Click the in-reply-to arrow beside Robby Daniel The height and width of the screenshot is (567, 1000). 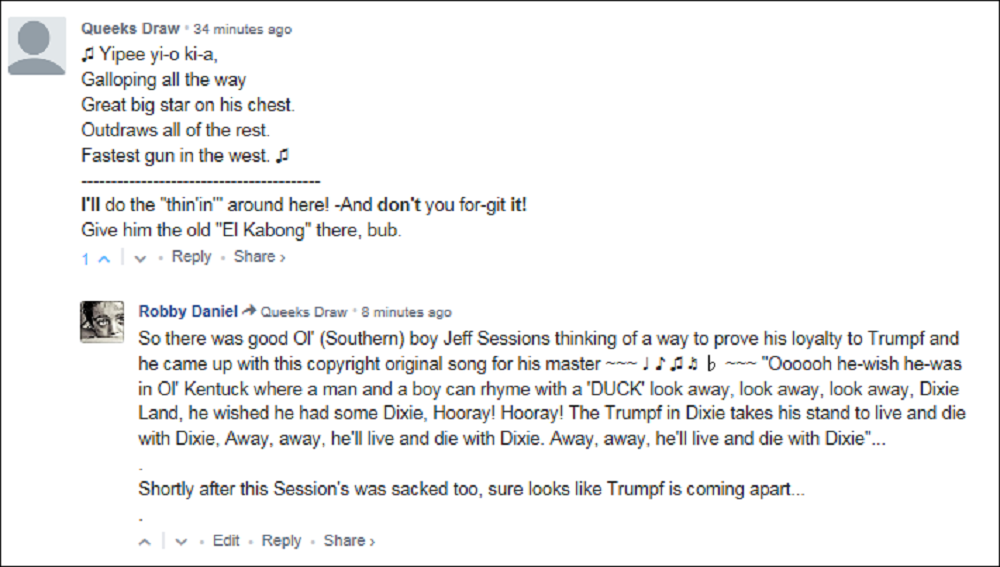click(x=249, y=311)
